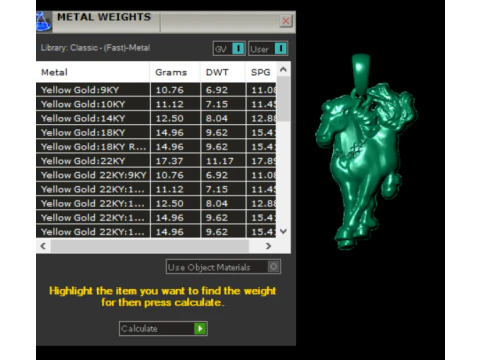Click the table's scroll down arrow
This screenshot has height=360, width=480.
(283, 231)
